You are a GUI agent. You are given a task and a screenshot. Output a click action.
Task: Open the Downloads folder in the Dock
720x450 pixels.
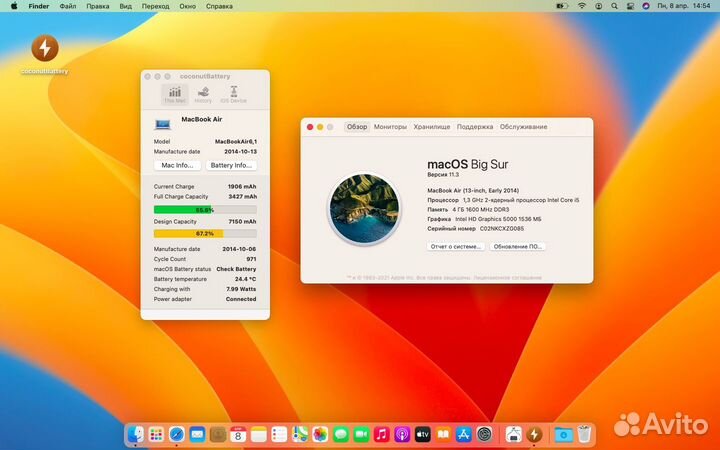tap(563, 434)
